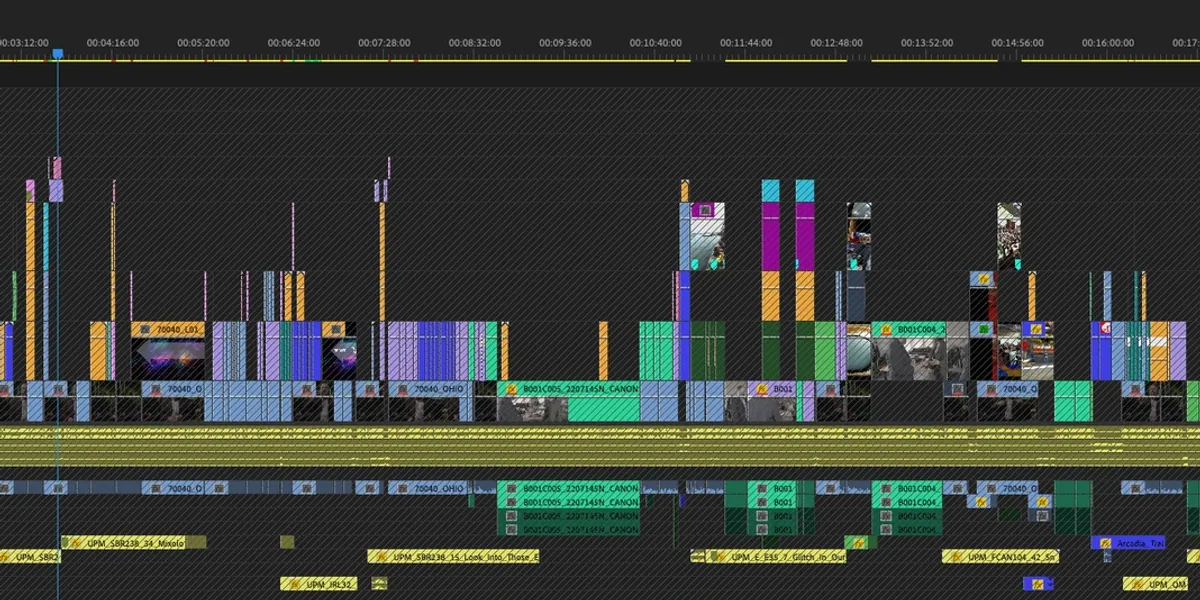Click the 70040_OHIO clip name label

coord(435,388)
